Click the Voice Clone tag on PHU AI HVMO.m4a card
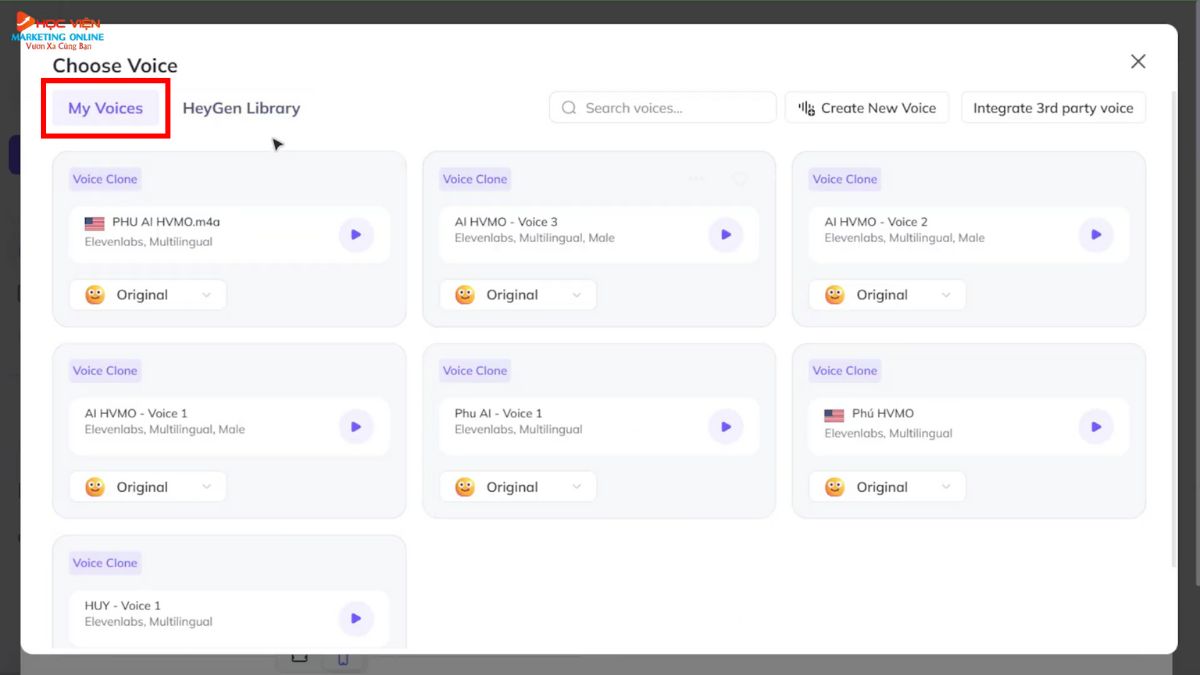The width and height of the screenshot is (1200, 675). point(105,179)
